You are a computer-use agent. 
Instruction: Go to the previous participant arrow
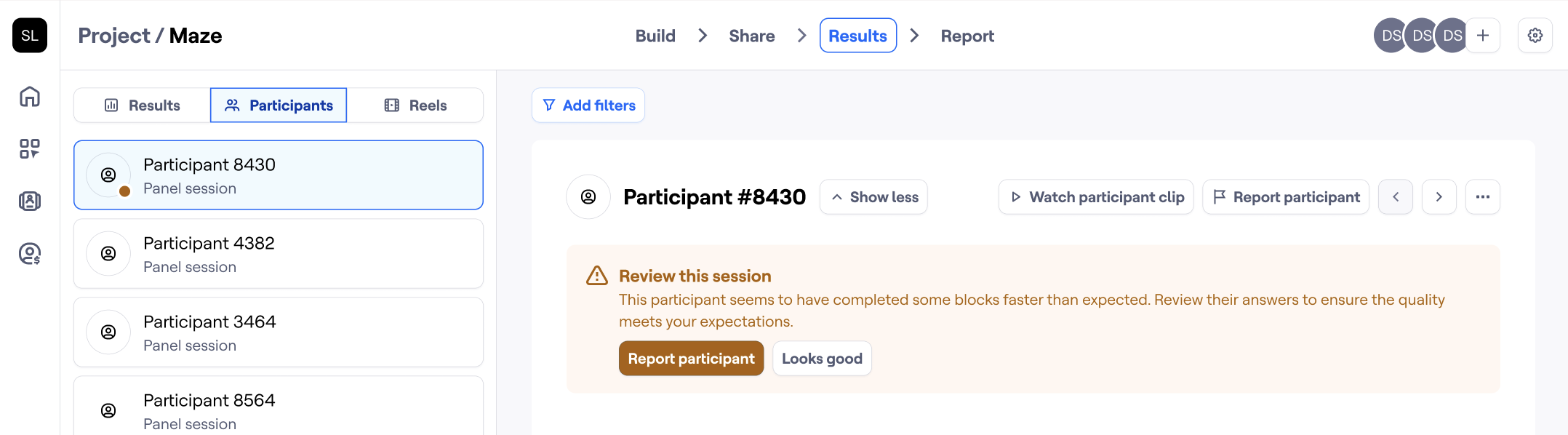click(x=1395, y=197)
